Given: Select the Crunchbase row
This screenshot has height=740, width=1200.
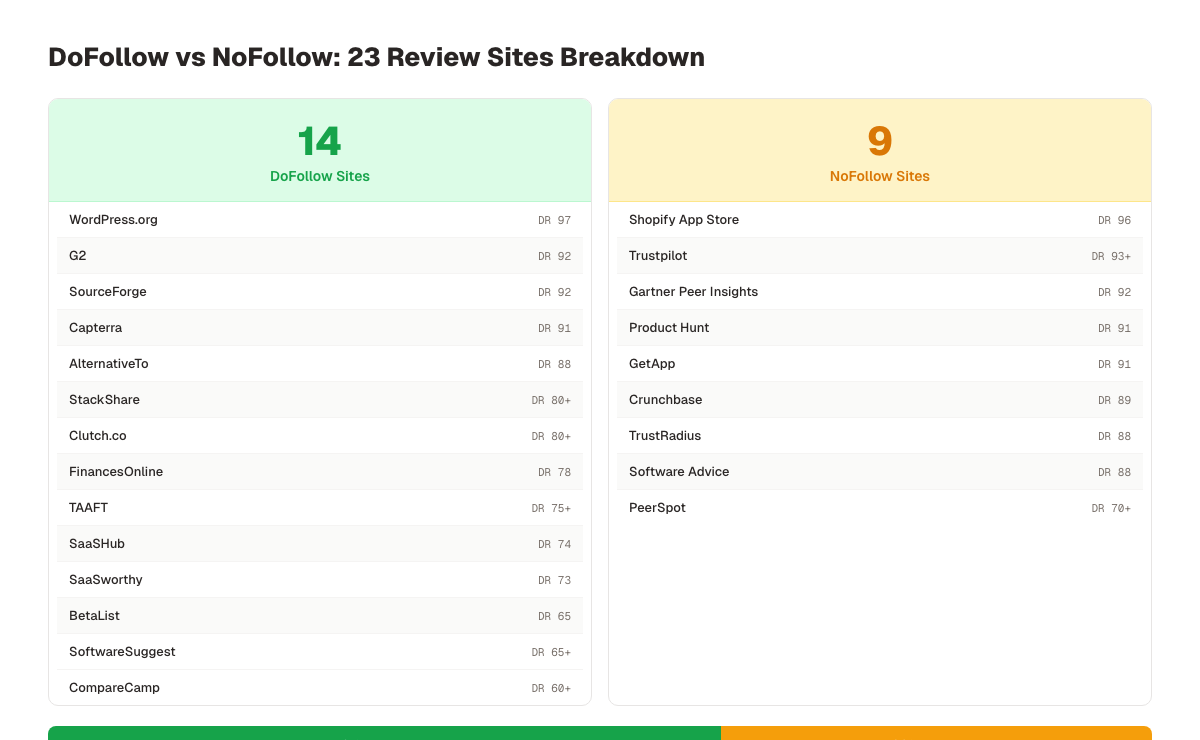Looking at the screenshot, I should point(880,400).
